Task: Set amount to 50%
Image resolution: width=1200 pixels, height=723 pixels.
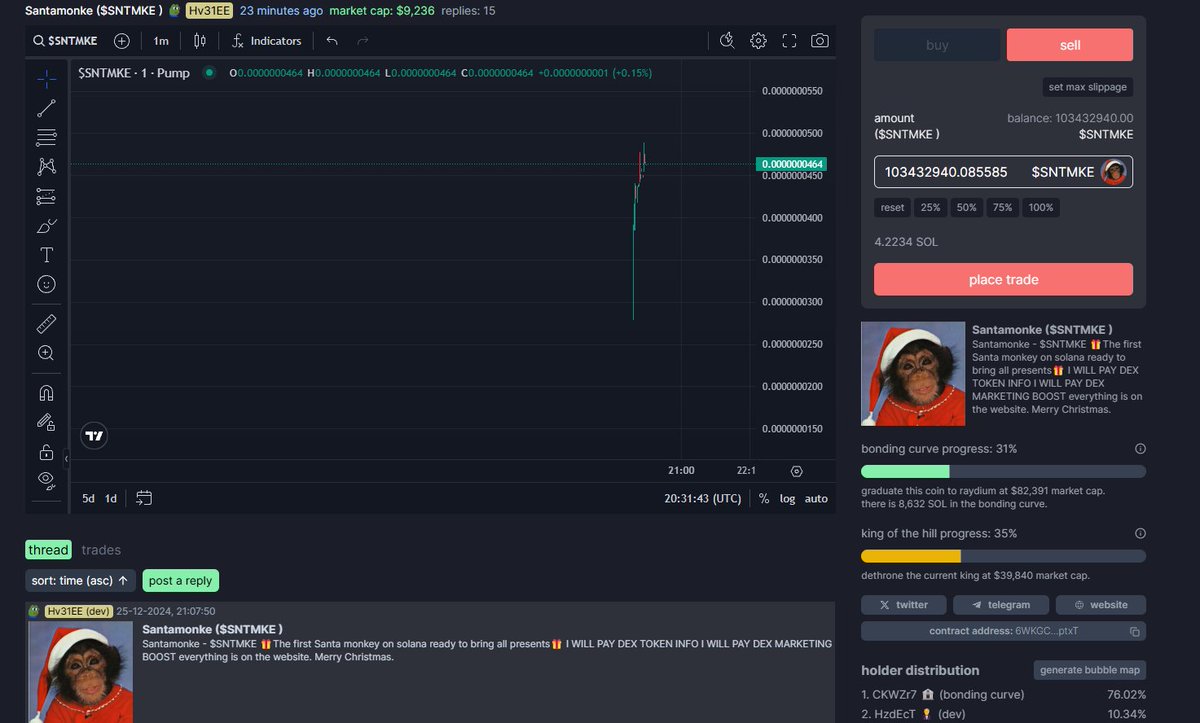Action: click(x=966, y=208)
